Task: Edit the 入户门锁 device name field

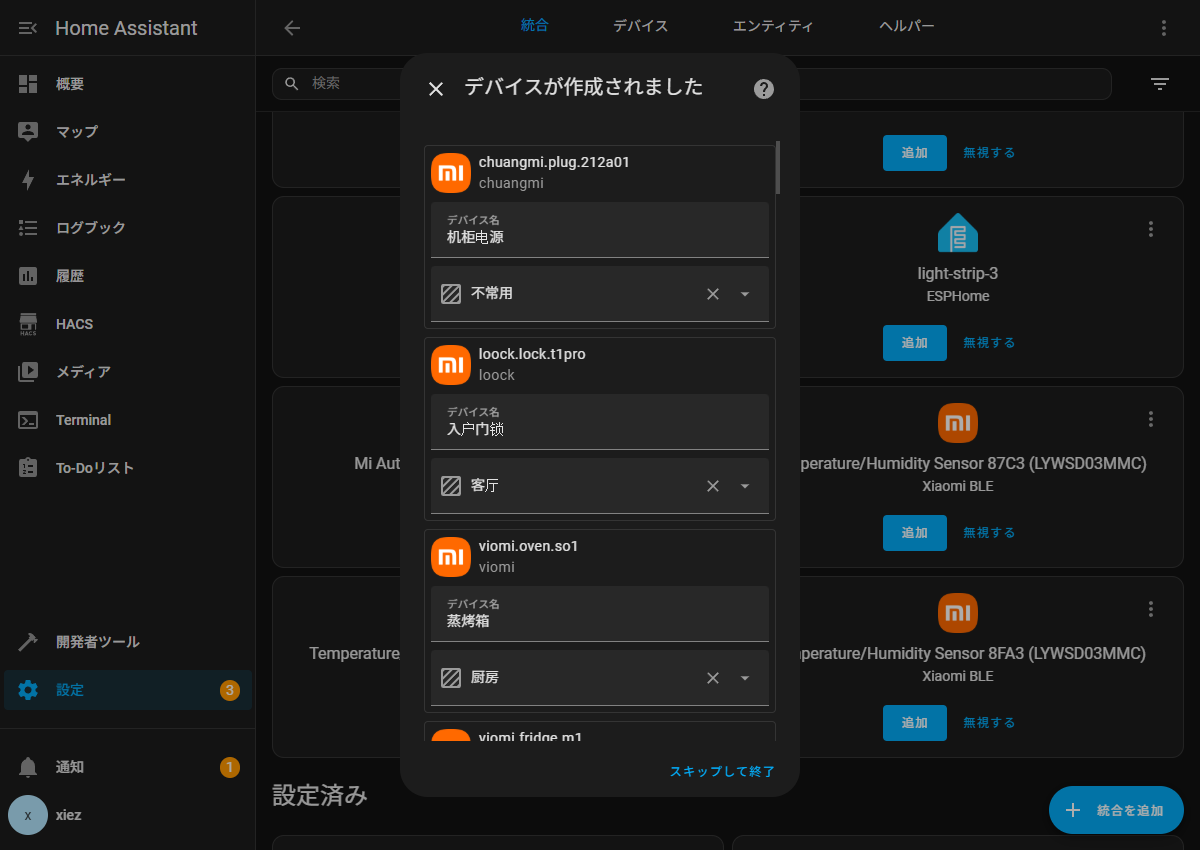Action: coord(600,422)
